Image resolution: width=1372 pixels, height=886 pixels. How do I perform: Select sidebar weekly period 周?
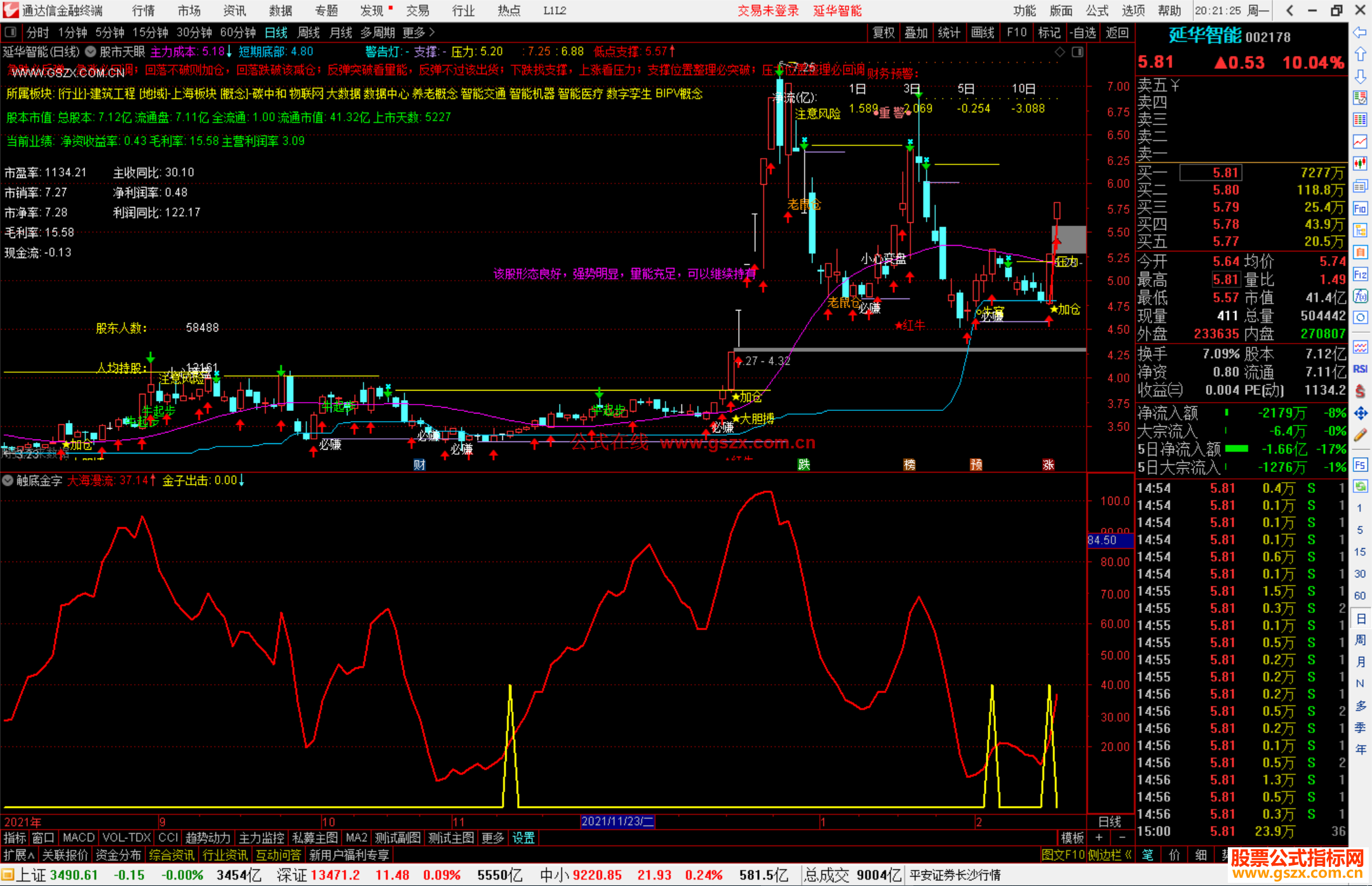1360,640
